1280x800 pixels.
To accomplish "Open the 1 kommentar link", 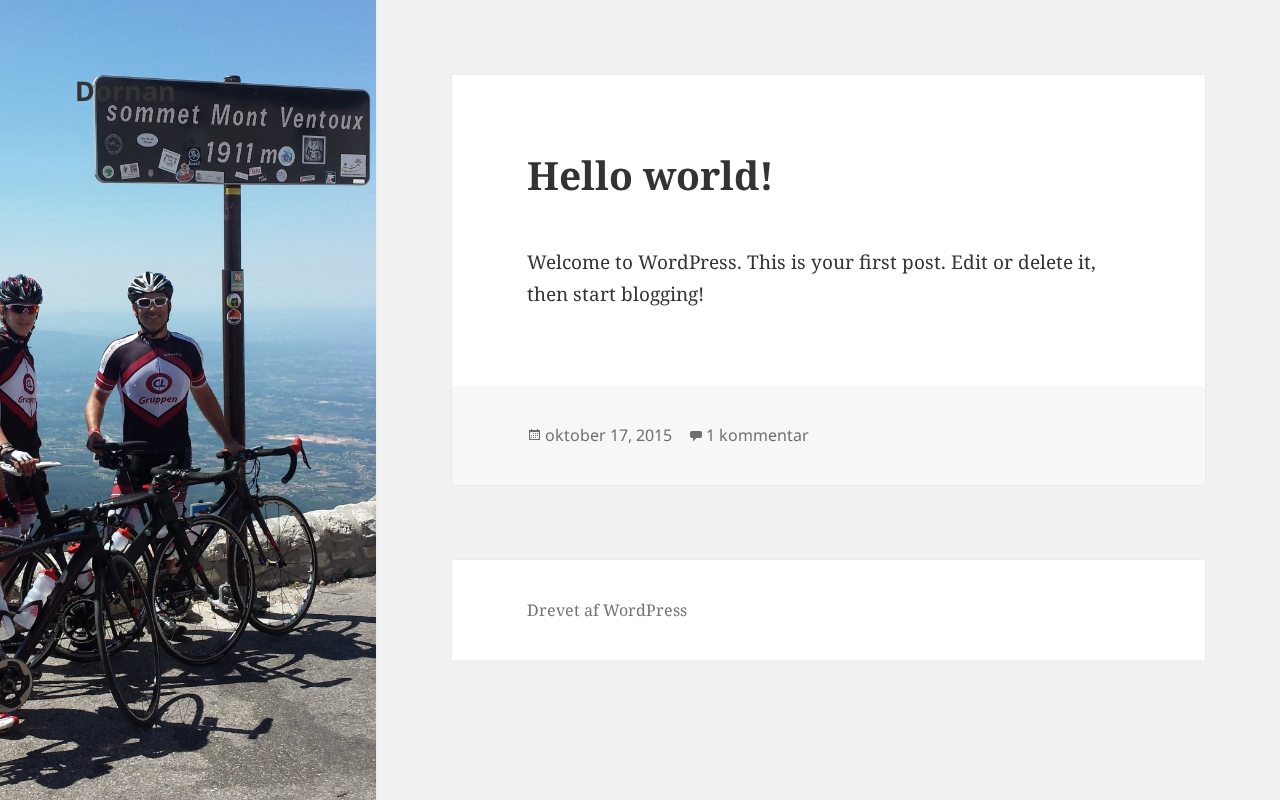I will tap(757, 436).
